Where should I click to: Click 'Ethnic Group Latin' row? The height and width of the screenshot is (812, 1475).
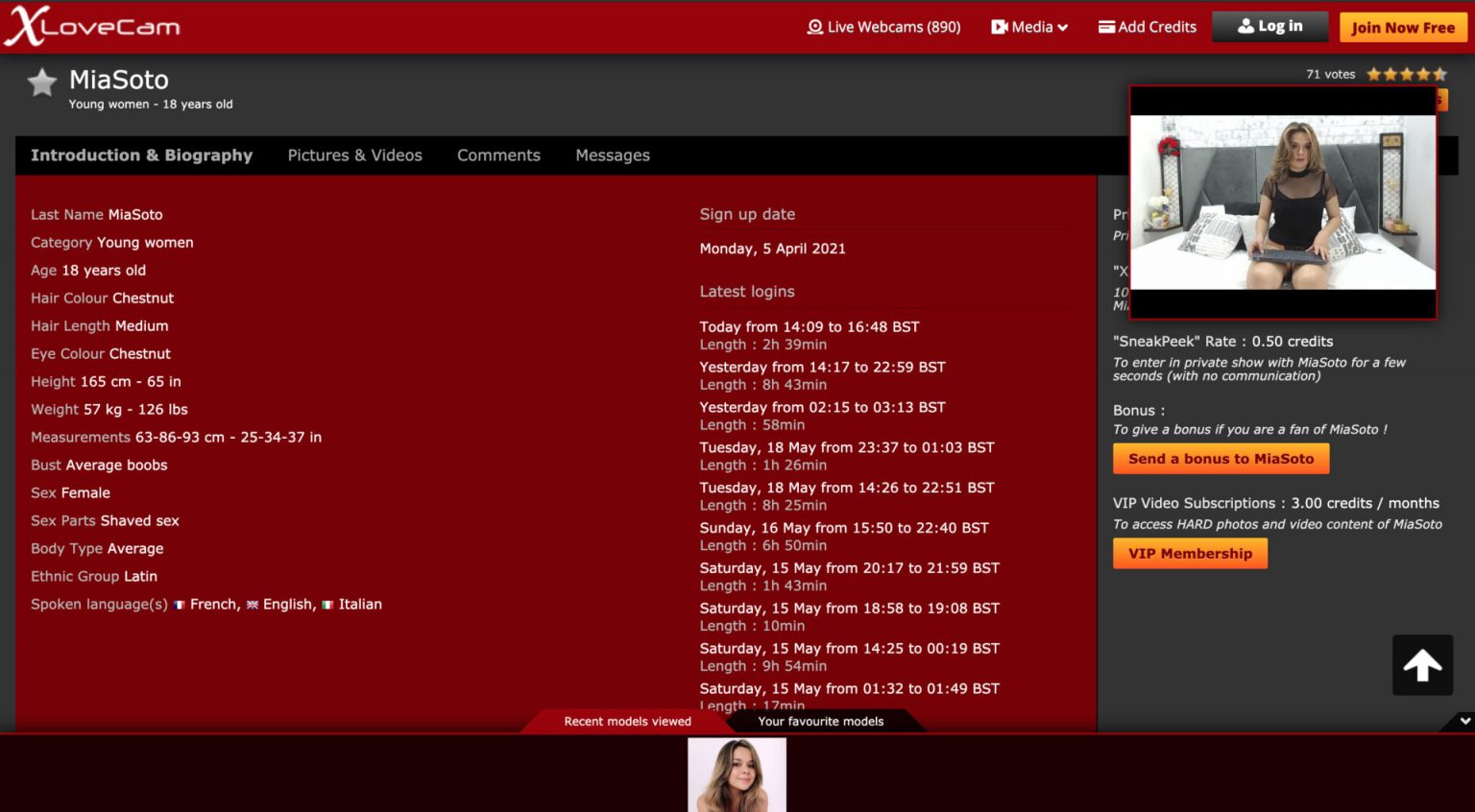(x=94, y=577)
